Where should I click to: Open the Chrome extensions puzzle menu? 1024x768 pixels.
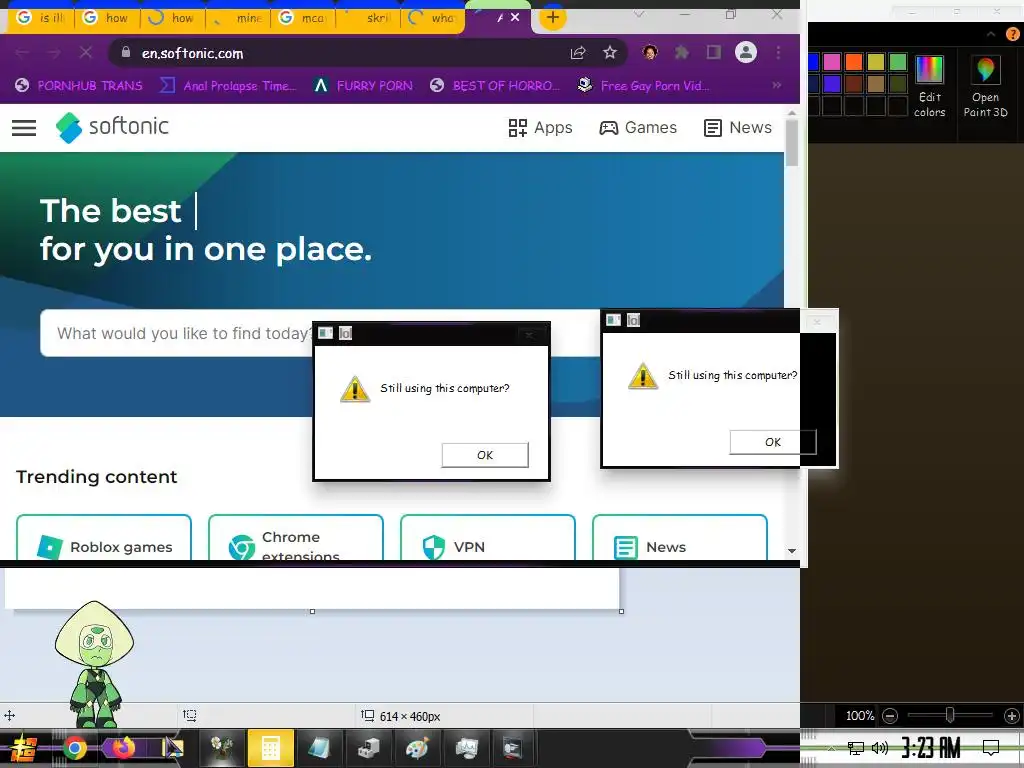tap(682, 52)
